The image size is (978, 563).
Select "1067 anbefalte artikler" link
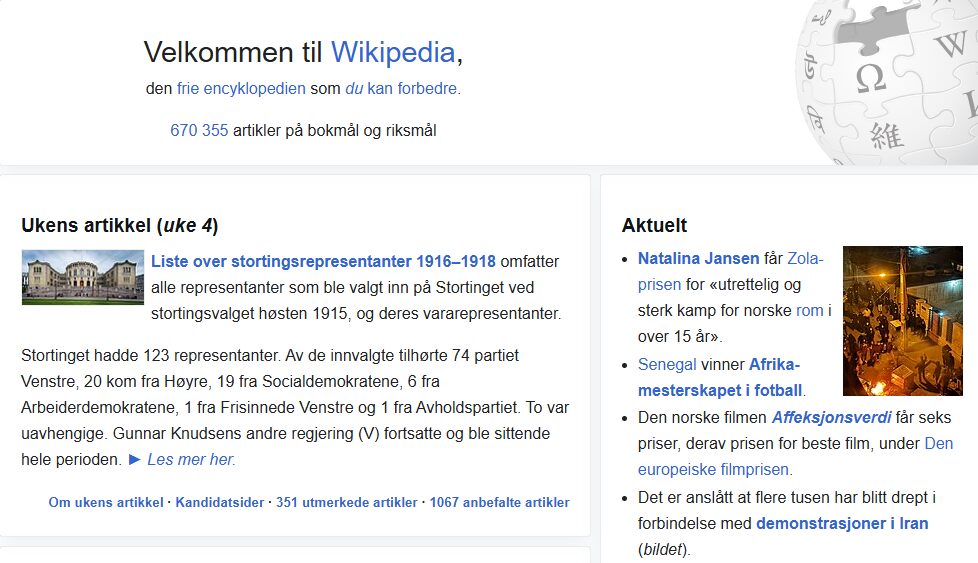499,502
